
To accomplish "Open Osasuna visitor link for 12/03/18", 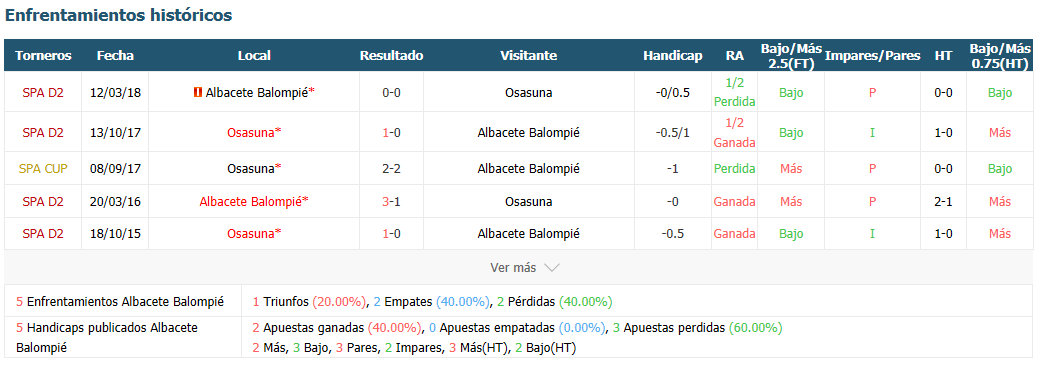I will (x=528, y=93).
